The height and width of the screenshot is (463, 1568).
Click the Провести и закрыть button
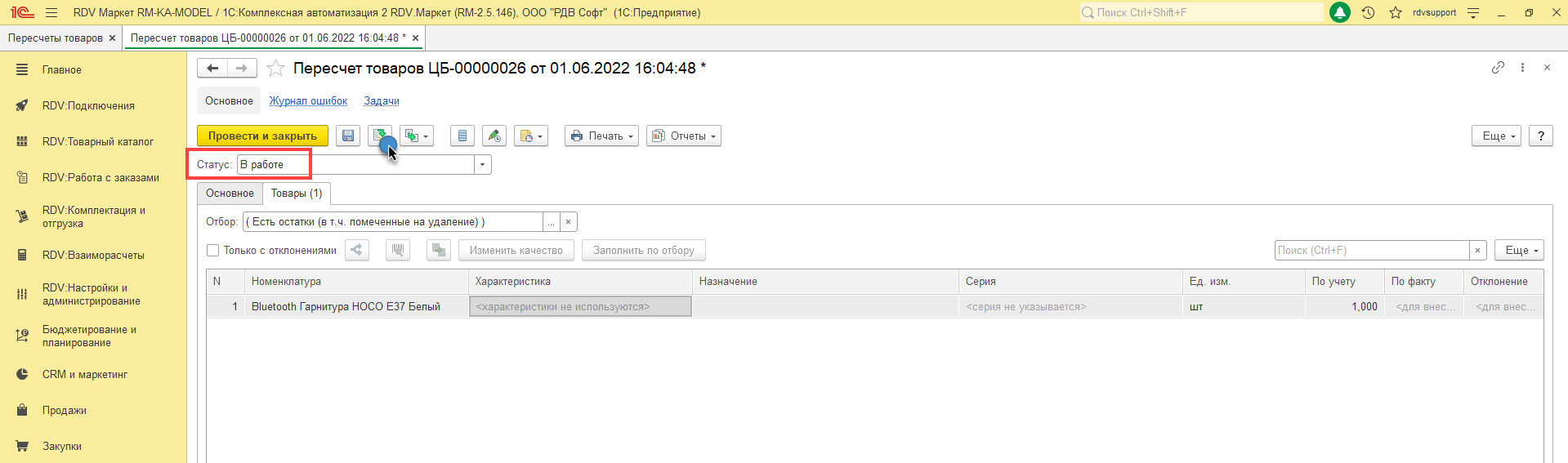tap(262, 136)
